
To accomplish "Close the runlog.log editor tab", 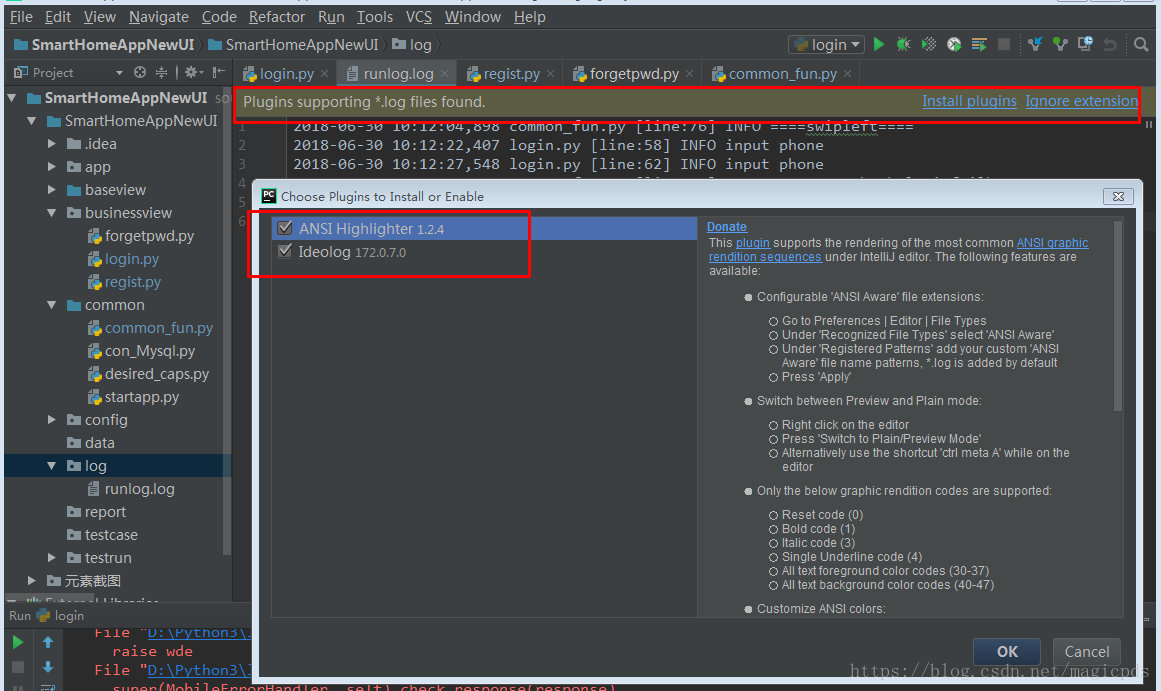I will [444, 74].
